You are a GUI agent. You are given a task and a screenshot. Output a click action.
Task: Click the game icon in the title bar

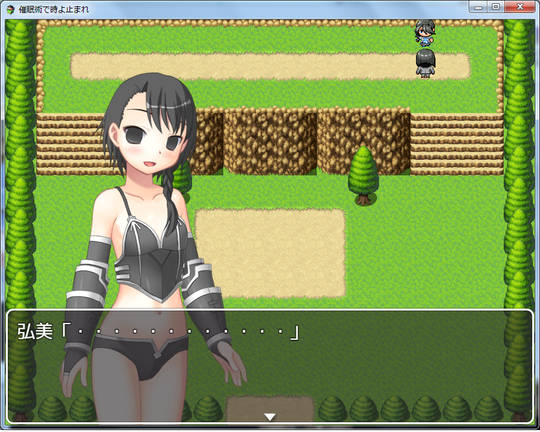tap(11, 9)
